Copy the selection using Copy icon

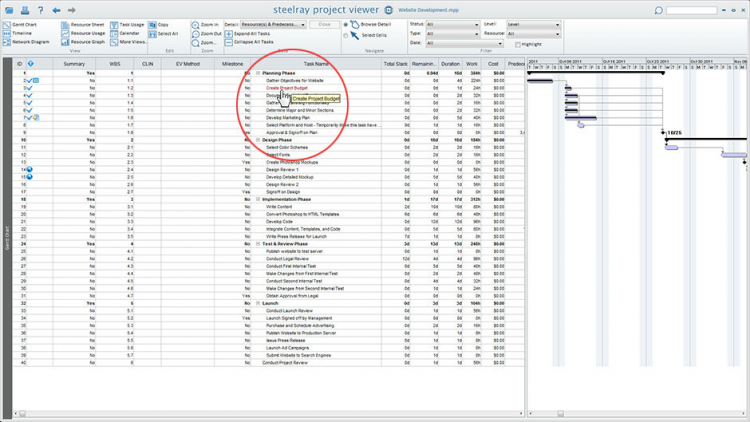click(x=158, y=24)
